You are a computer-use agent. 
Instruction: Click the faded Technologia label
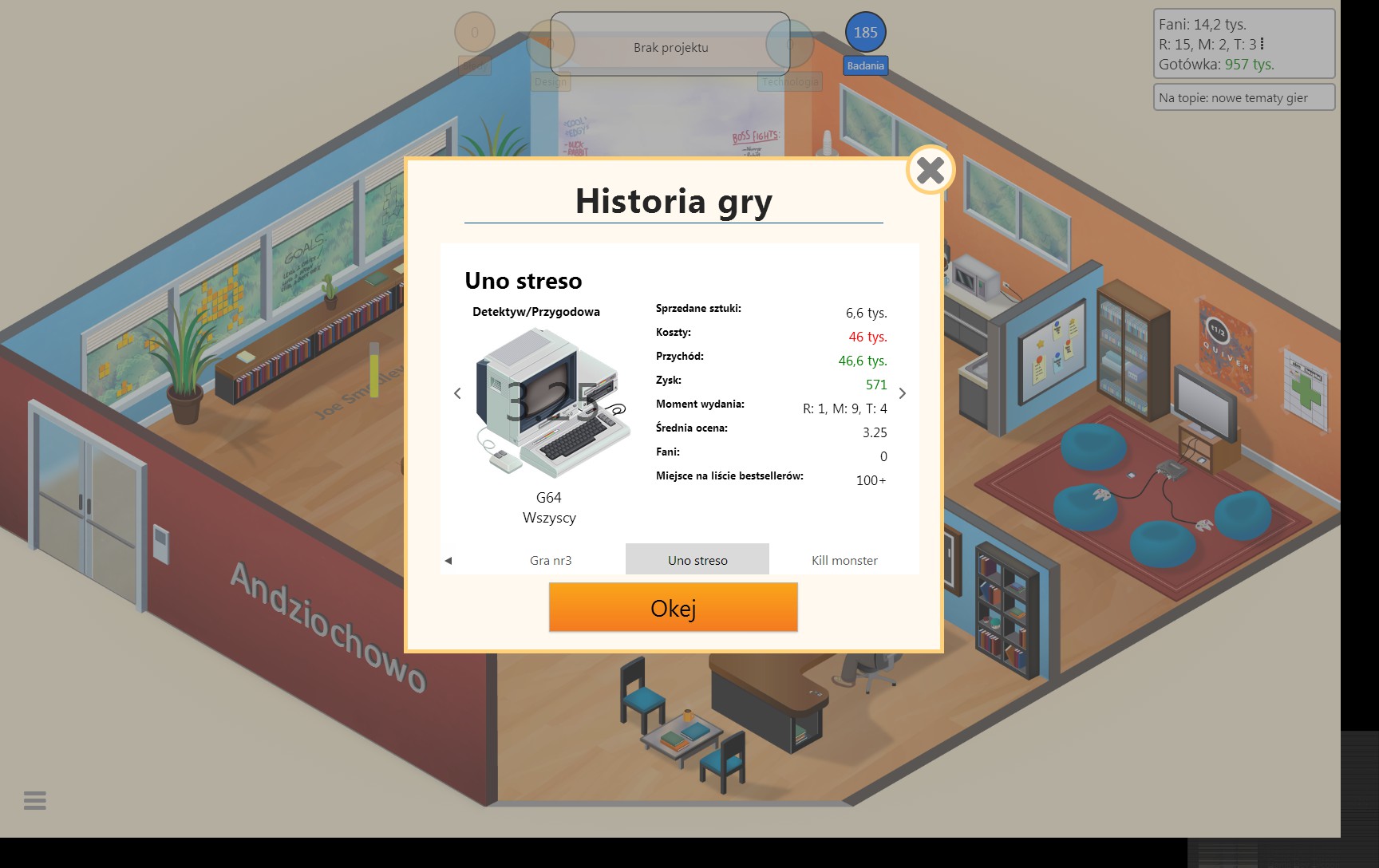(789, 81)
